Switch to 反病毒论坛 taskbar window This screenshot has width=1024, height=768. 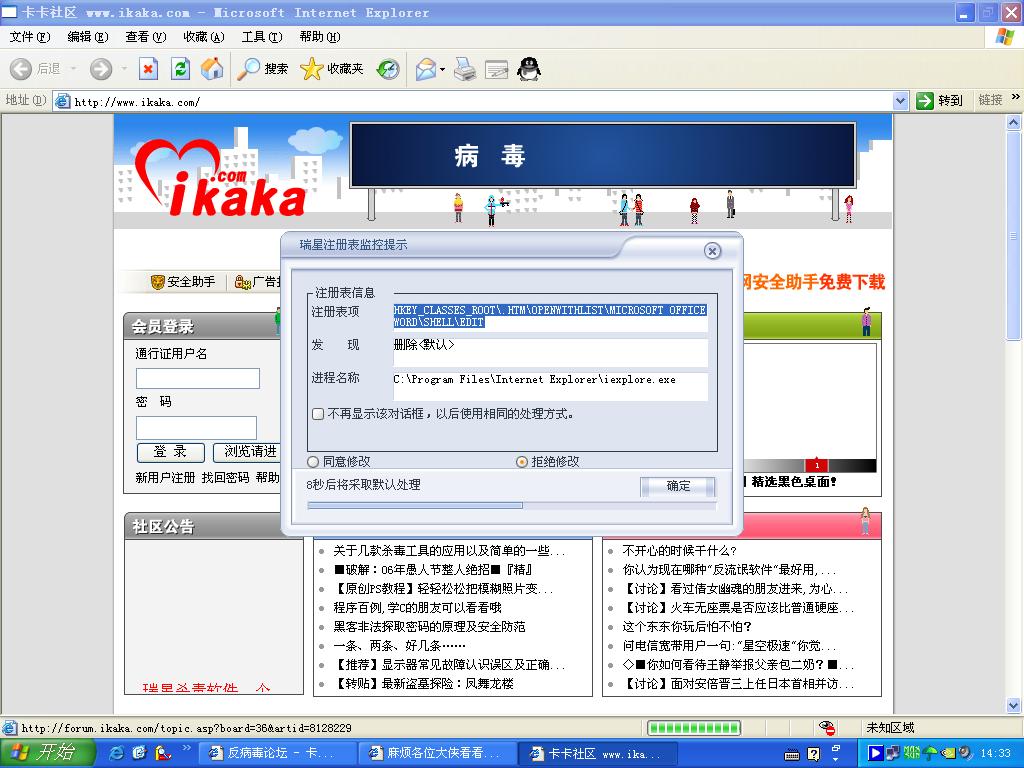(277, 754)
